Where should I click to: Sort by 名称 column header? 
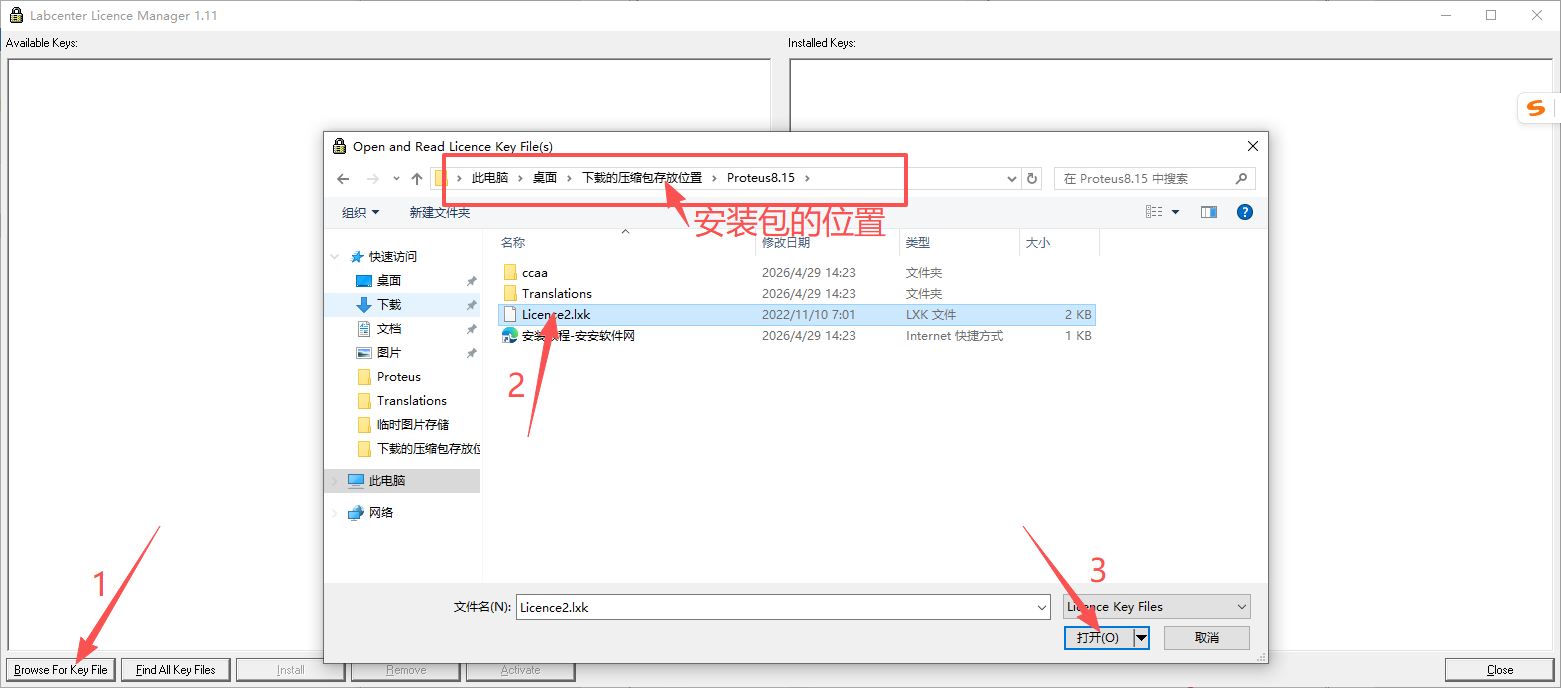pos(513,242)
